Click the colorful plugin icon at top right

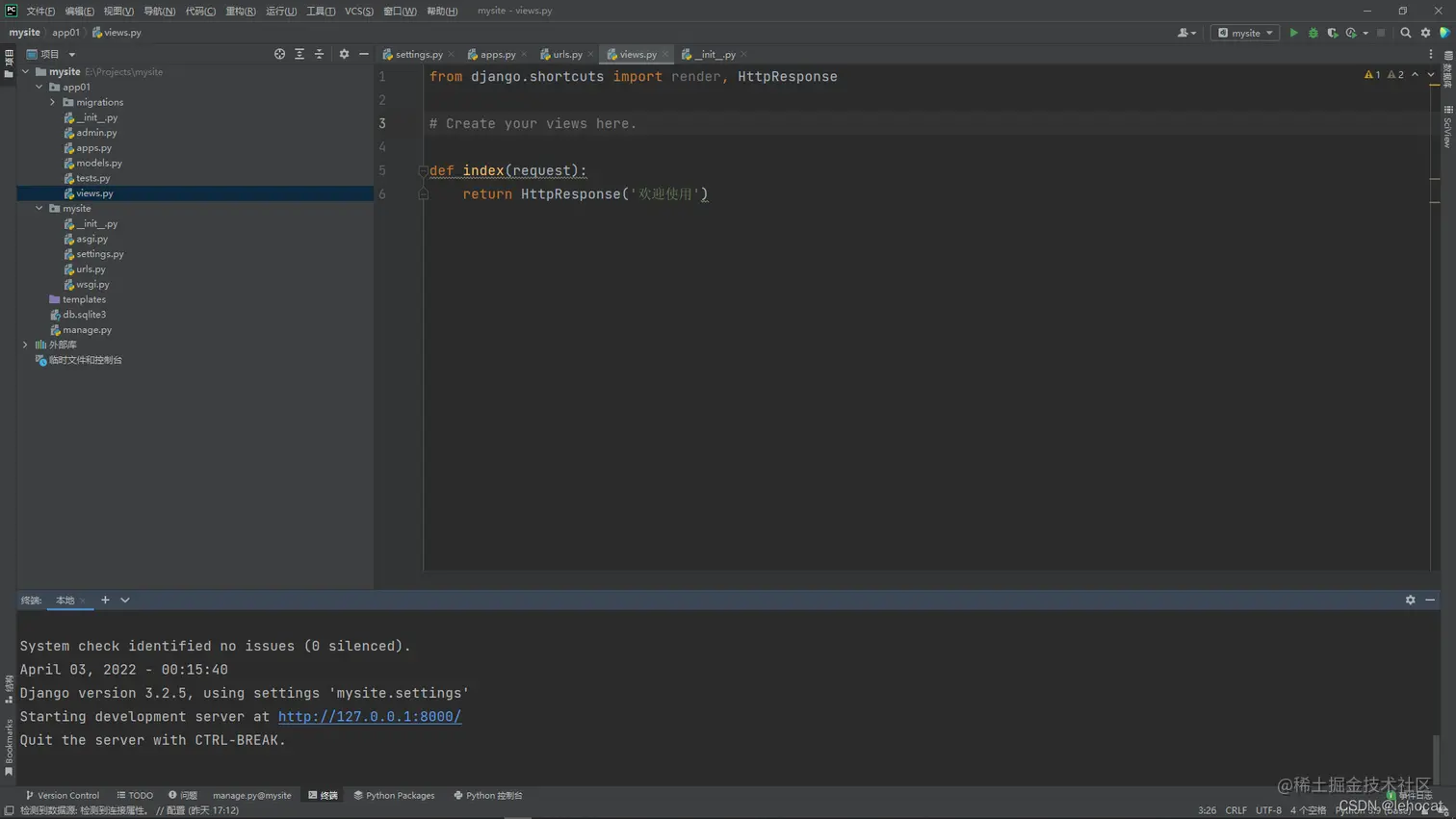pos(1444,33)
